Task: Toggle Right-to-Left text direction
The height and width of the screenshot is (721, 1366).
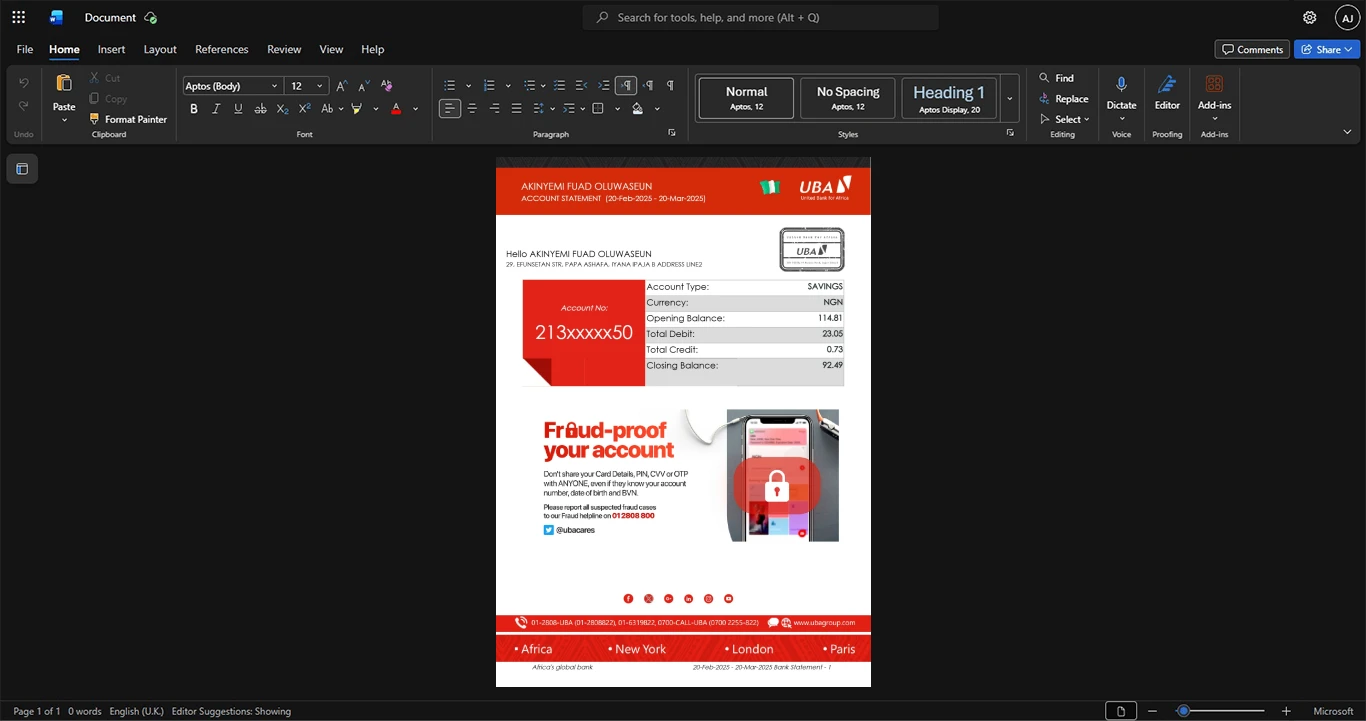Action: coord(648,86)
